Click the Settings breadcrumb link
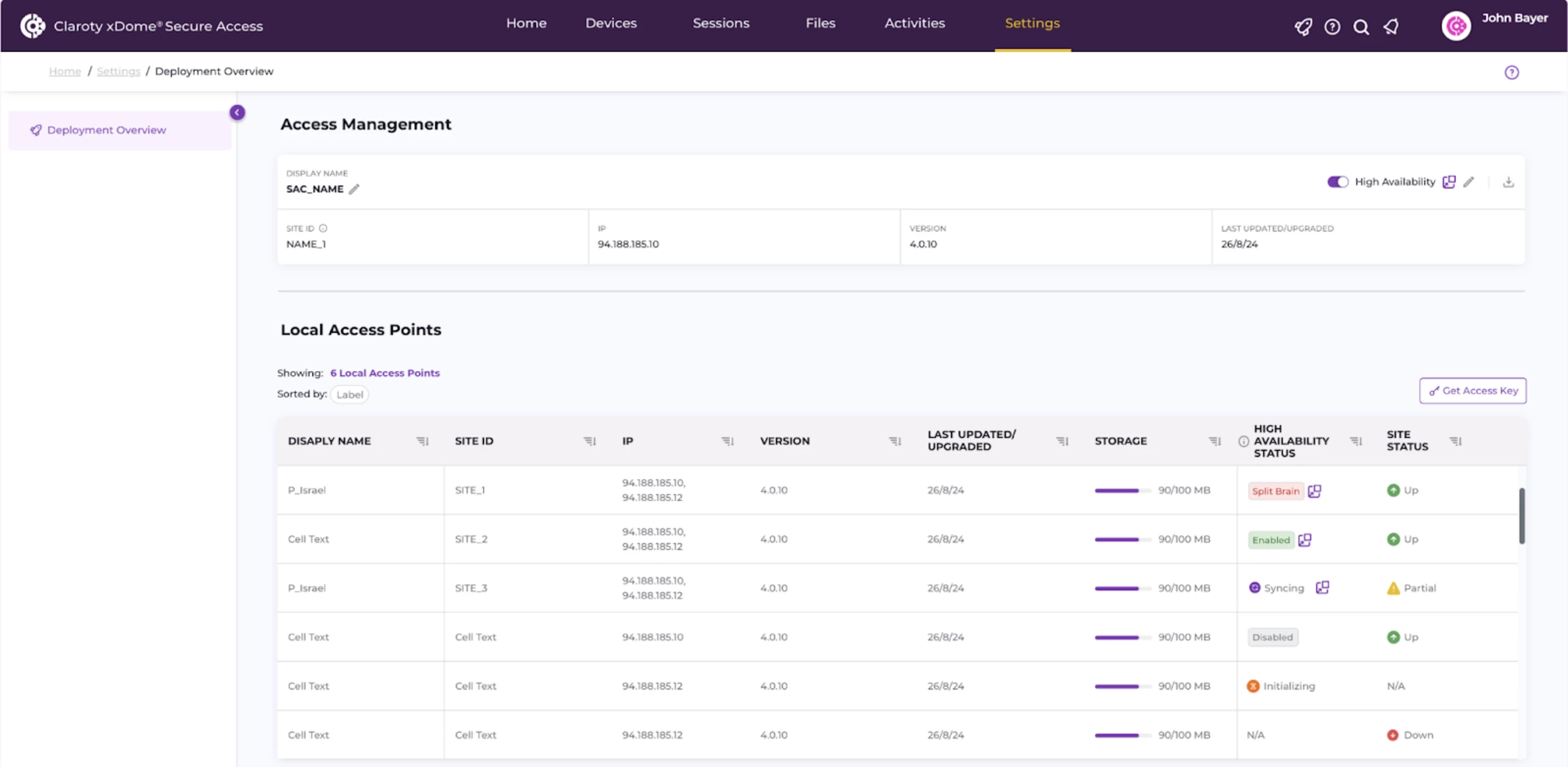 click(x=118, y=71)
